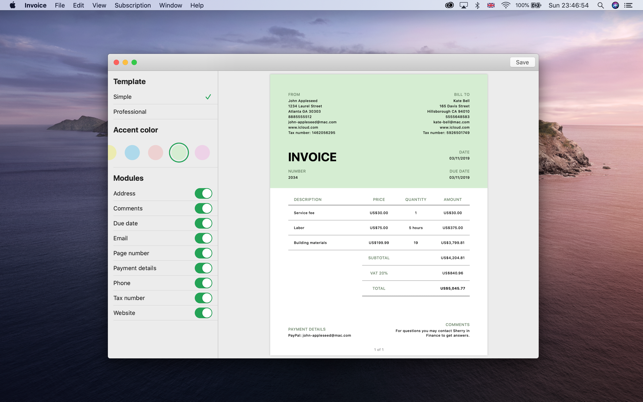This screenshot has height=402, width=643.
Task: Click the Bluetooth menu bar icon
Action: click(477, 5)
